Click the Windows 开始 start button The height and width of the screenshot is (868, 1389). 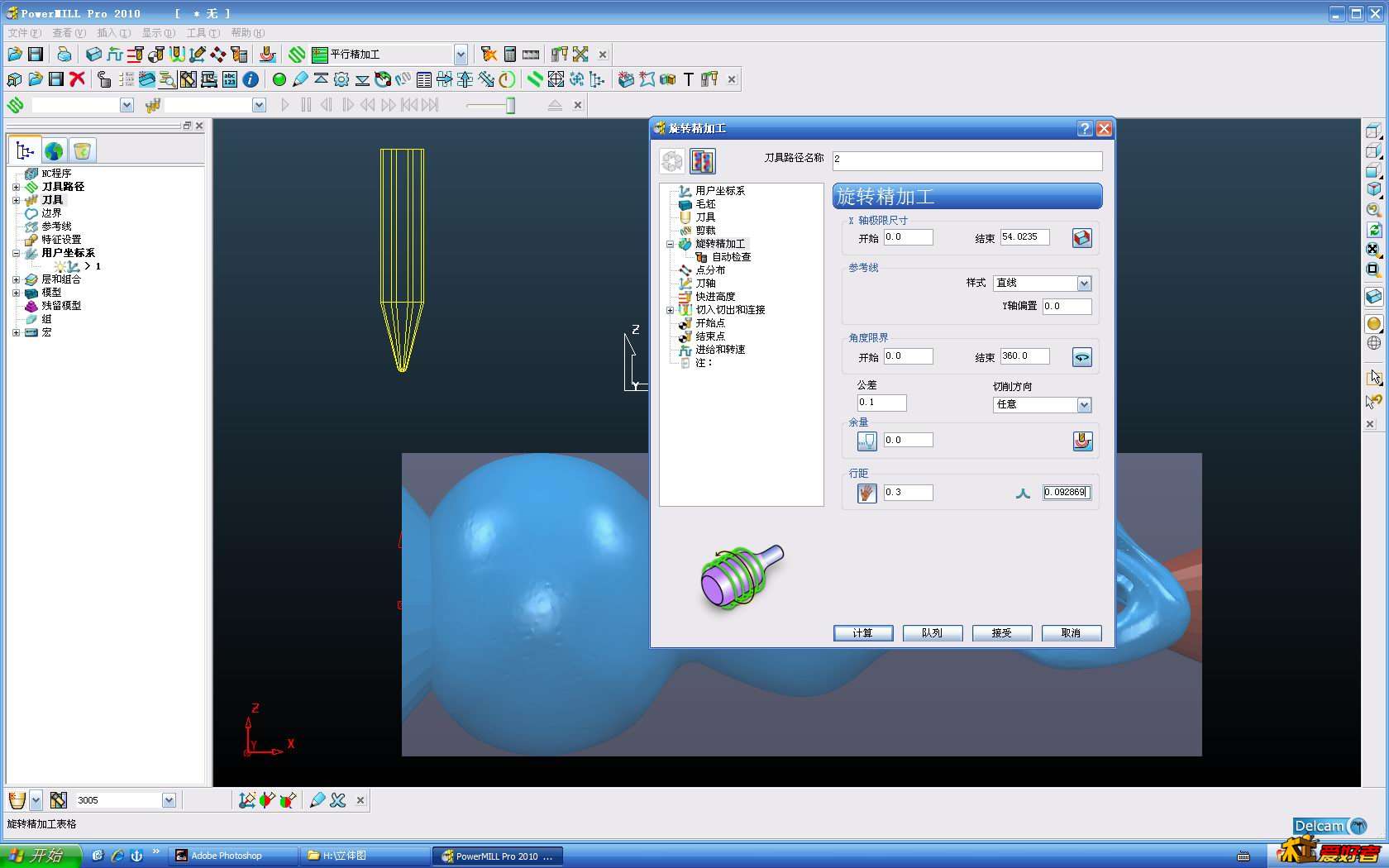point(40,856)
